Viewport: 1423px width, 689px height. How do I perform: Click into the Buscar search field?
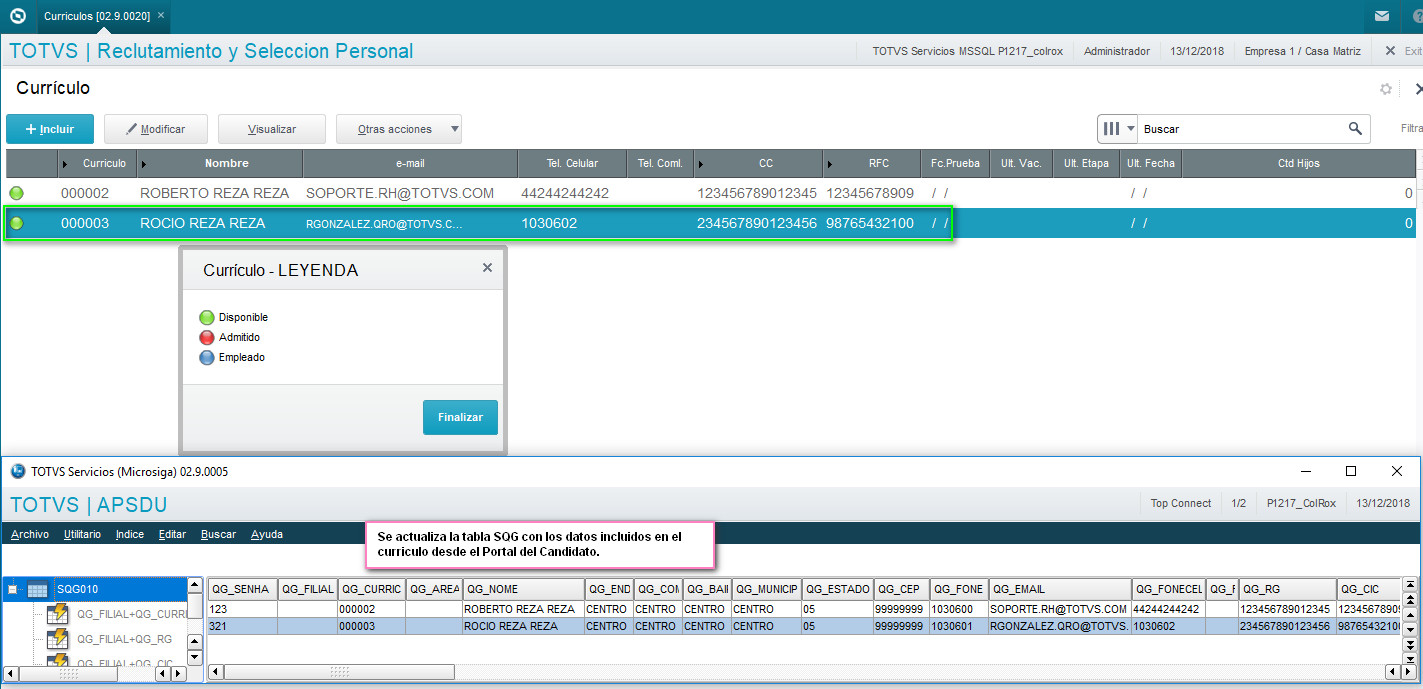[x=1240, y=128]
